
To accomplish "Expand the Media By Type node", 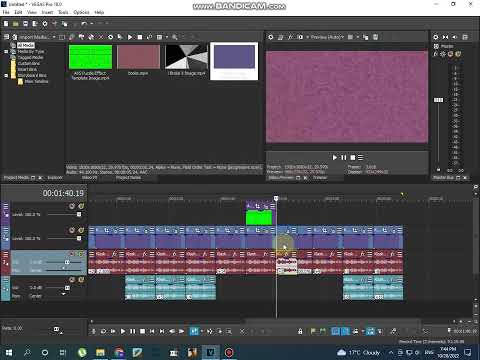I will tap(6, 52).
